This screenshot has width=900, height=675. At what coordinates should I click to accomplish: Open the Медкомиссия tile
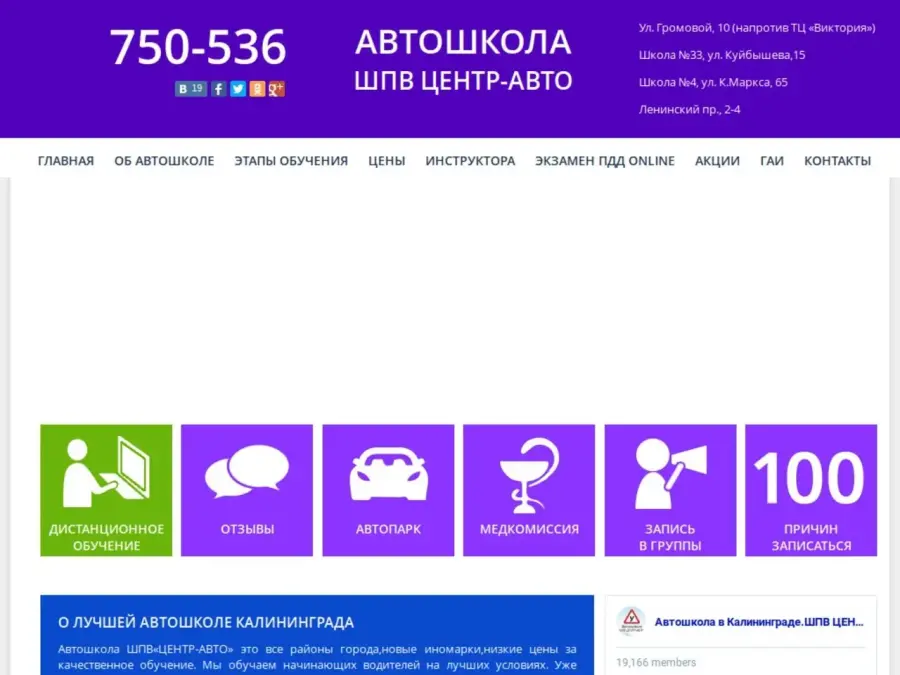pos(529,490)
